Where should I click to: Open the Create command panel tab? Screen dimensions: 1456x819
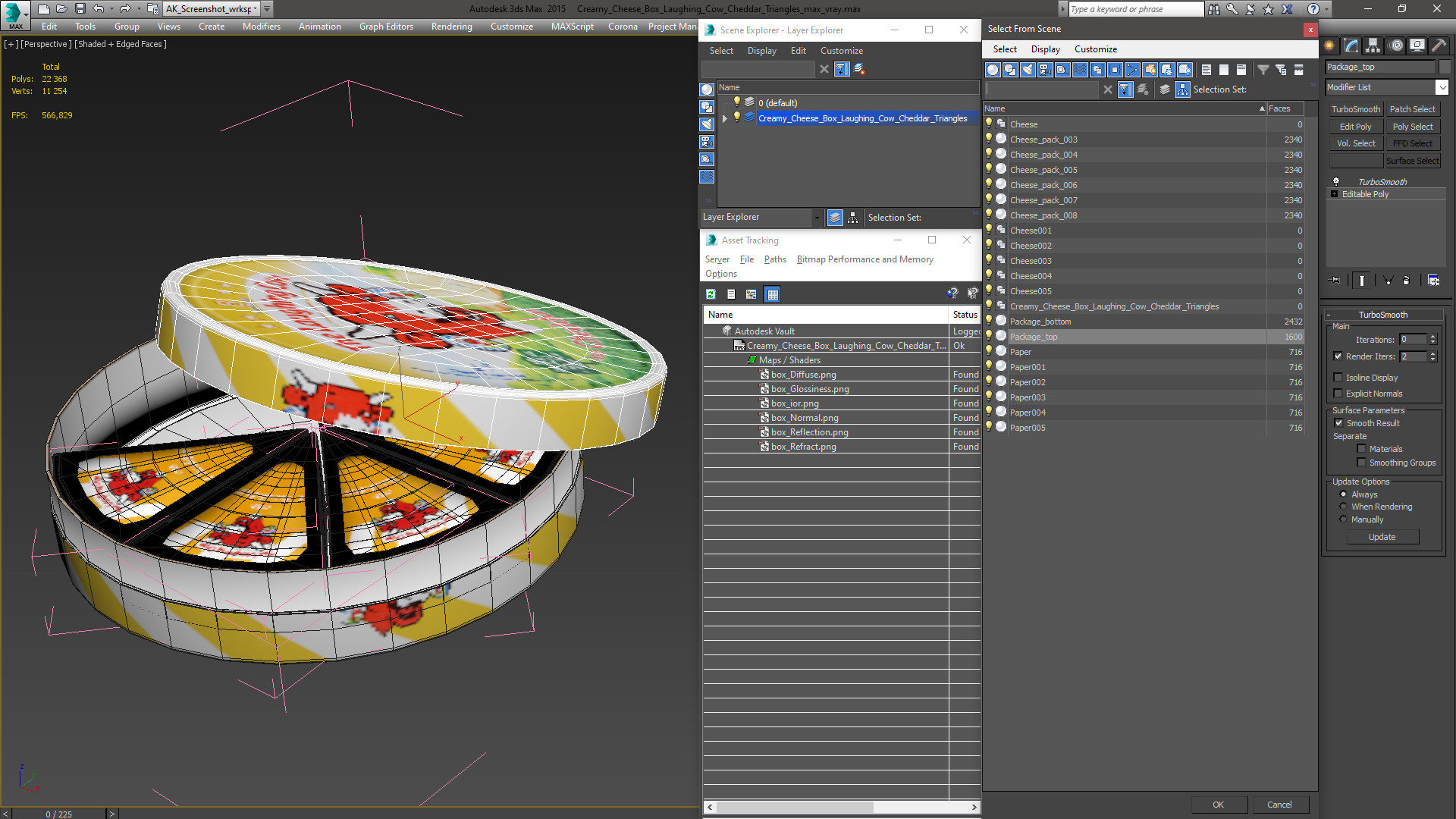1330,45
